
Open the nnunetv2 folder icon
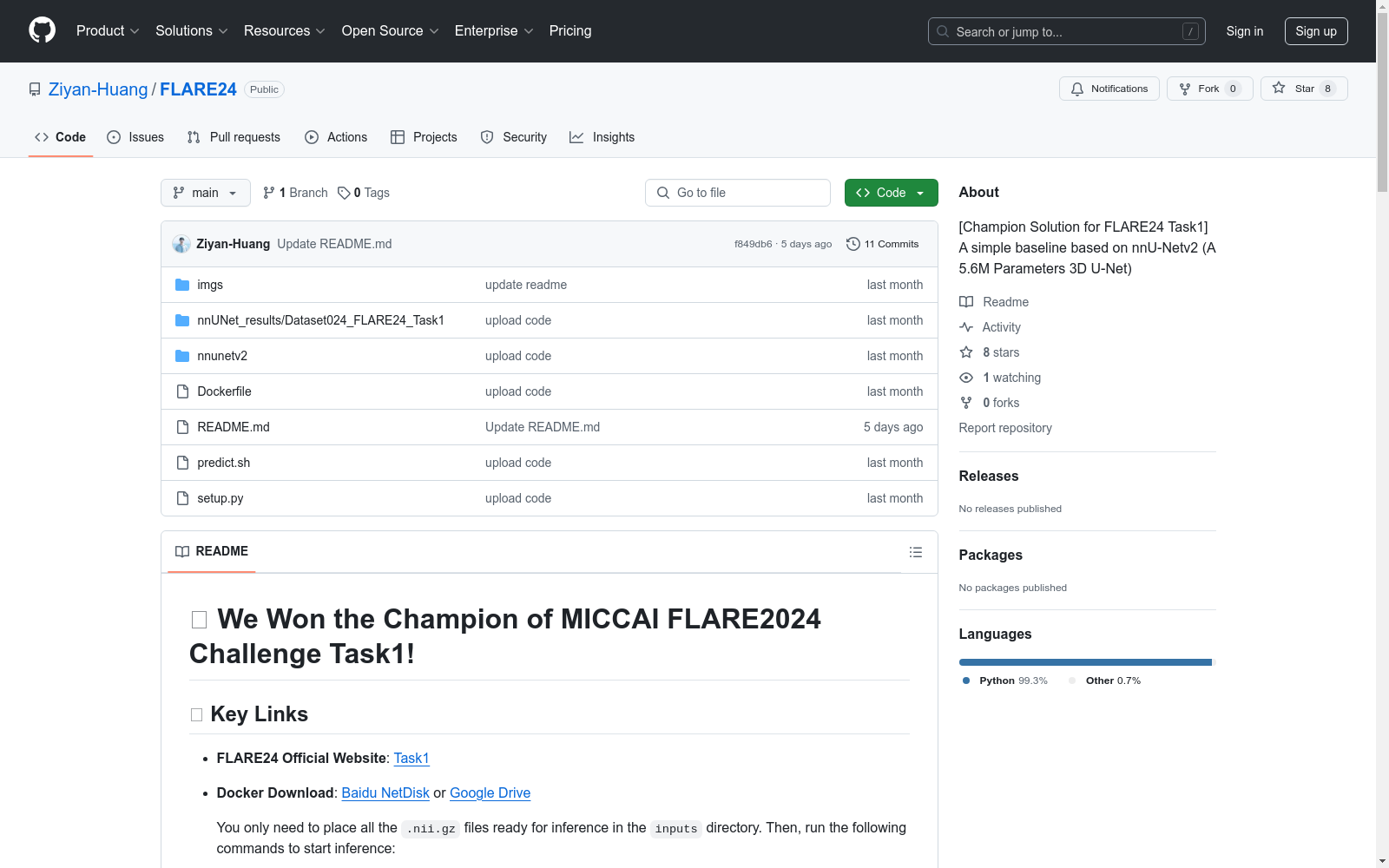pyautogui.click(x=182, y=356)
